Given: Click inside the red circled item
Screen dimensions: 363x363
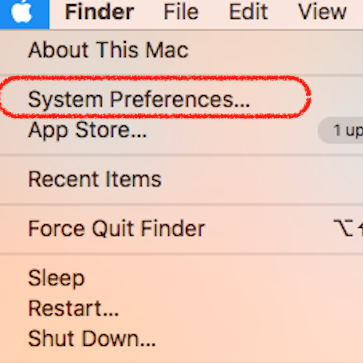Looking at the screenshot, I should click(155, 97).
